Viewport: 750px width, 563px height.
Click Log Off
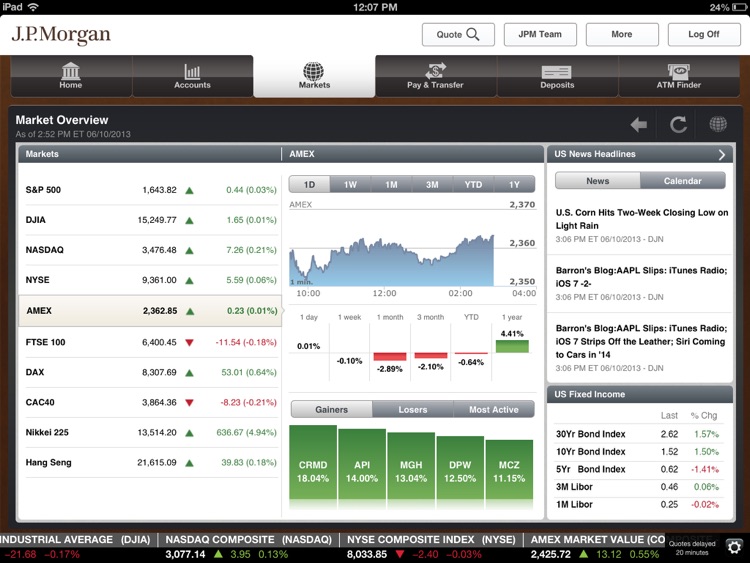704,34
